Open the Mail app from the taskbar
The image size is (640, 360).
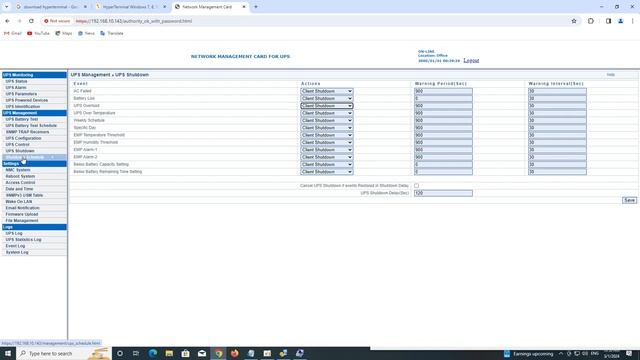202,353
